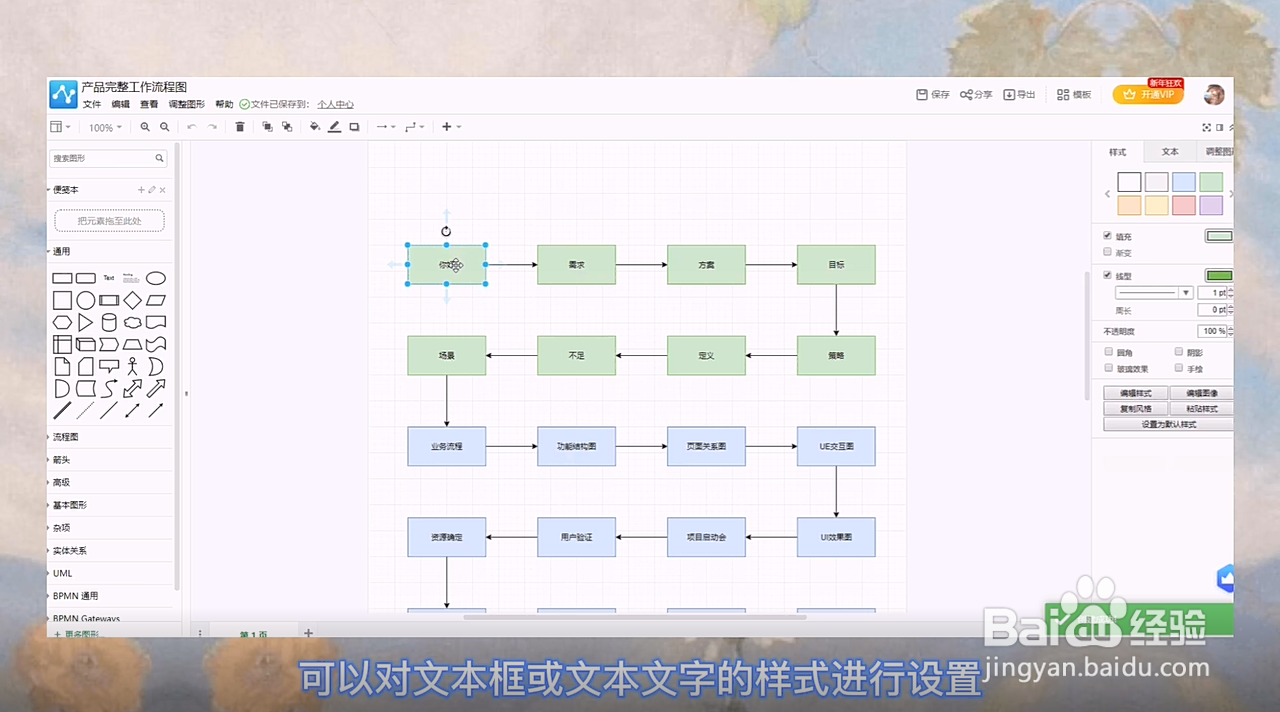Delete selection with the trash icon

click(x=240, y=127)
